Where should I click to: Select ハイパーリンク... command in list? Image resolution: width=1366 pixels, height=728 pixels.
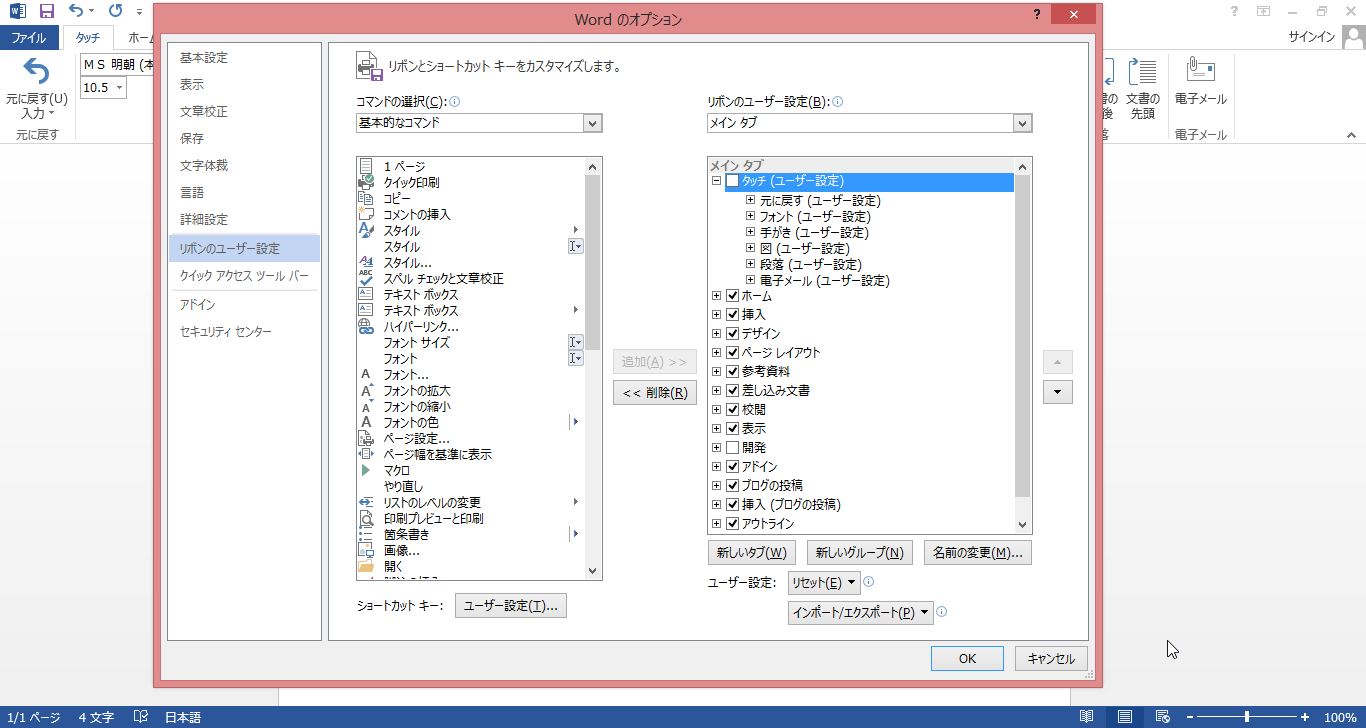click(x=421, y=326)
